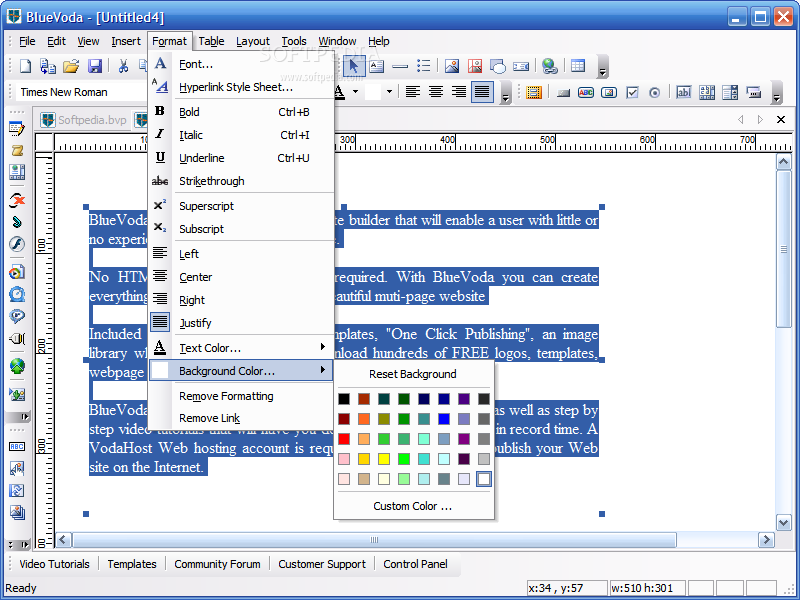Click the Open folder toolbar icon
The image size is (800, 600).
71,67
